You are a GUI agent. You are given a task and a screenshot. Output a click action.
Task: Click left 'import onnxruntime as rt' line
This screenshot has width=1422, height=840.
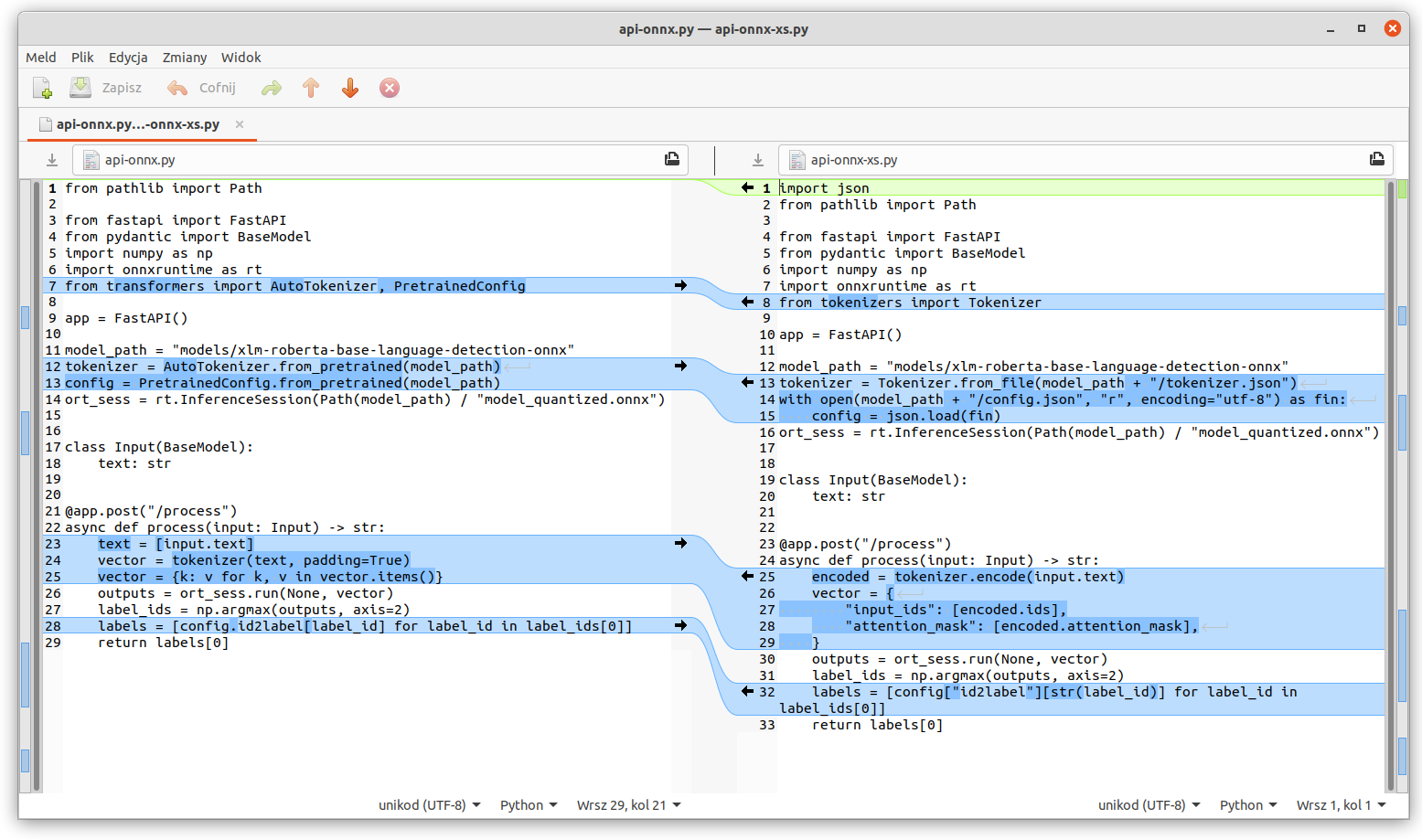tap(164, 270)
